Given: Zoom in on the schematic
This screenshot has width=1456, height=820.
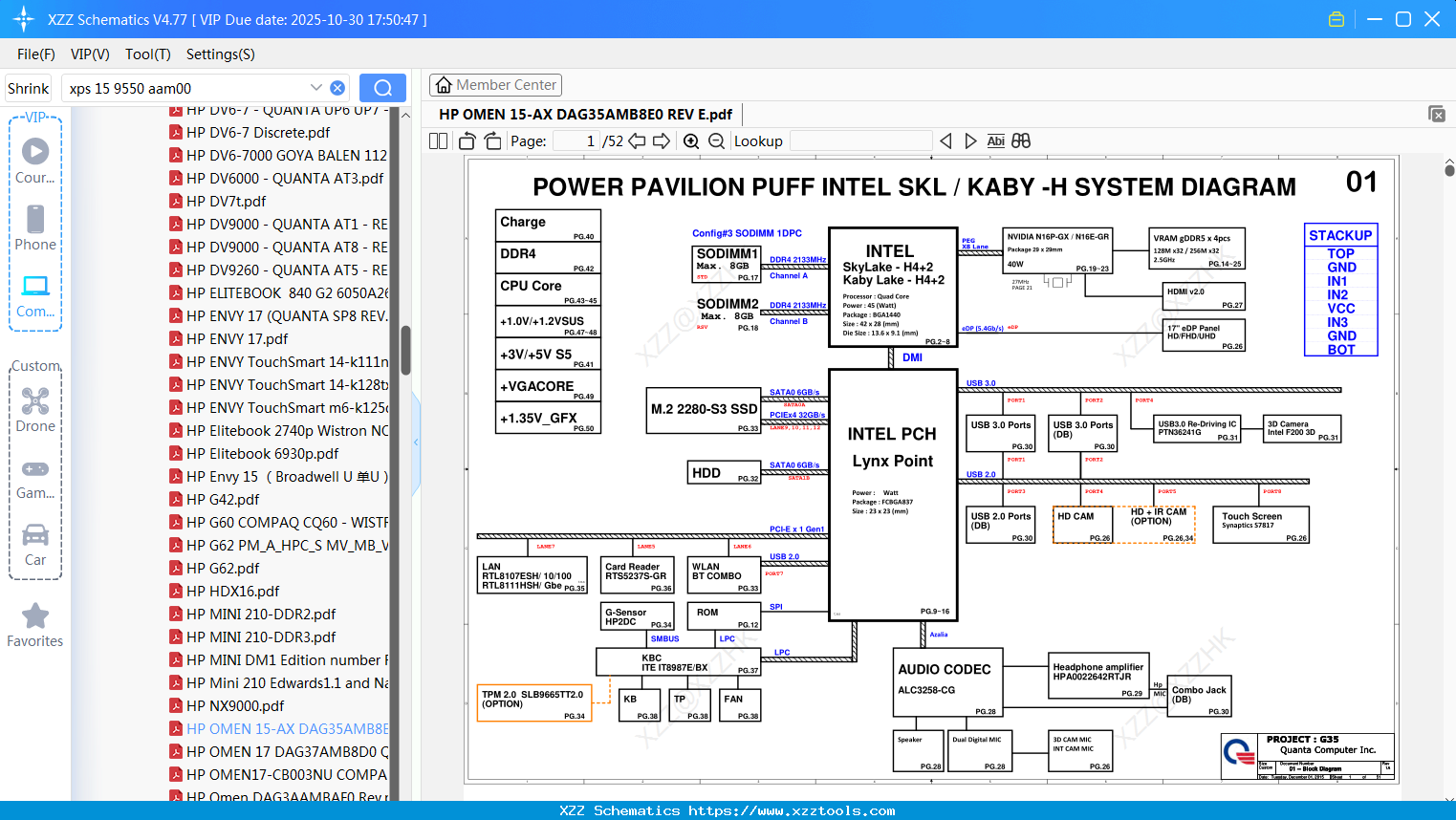Looking at the screenshot, I should point(691,140).
